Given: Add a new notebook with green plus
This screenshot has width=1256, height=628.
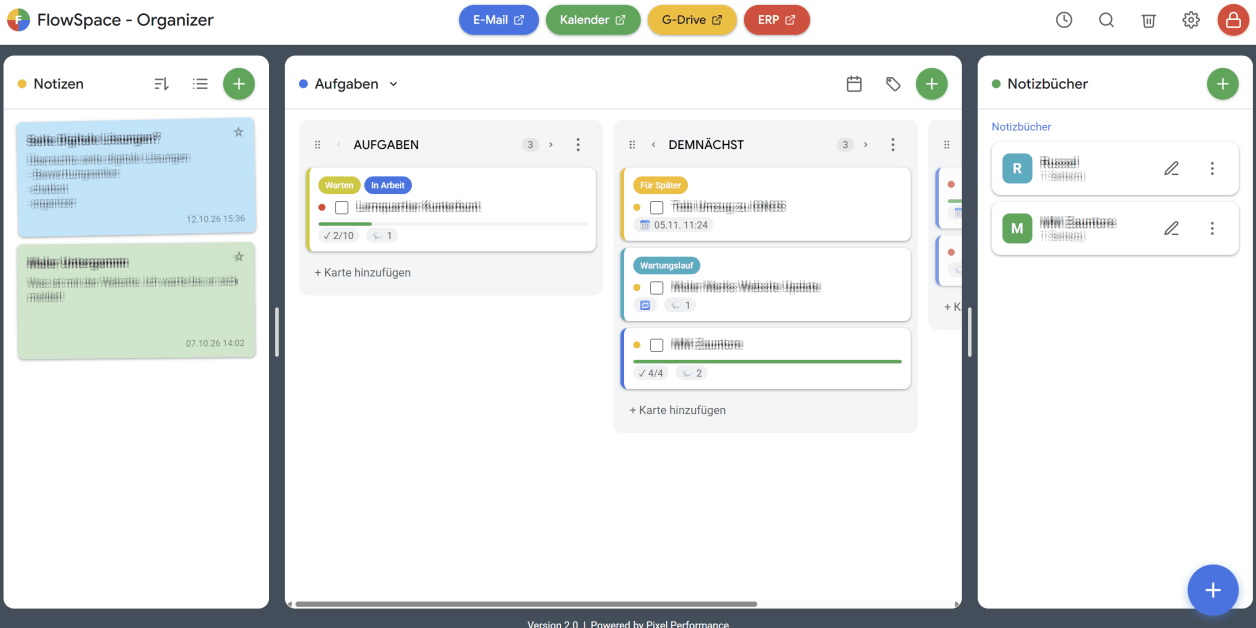Looking at the screenshot, I should tap(1222, 84).
